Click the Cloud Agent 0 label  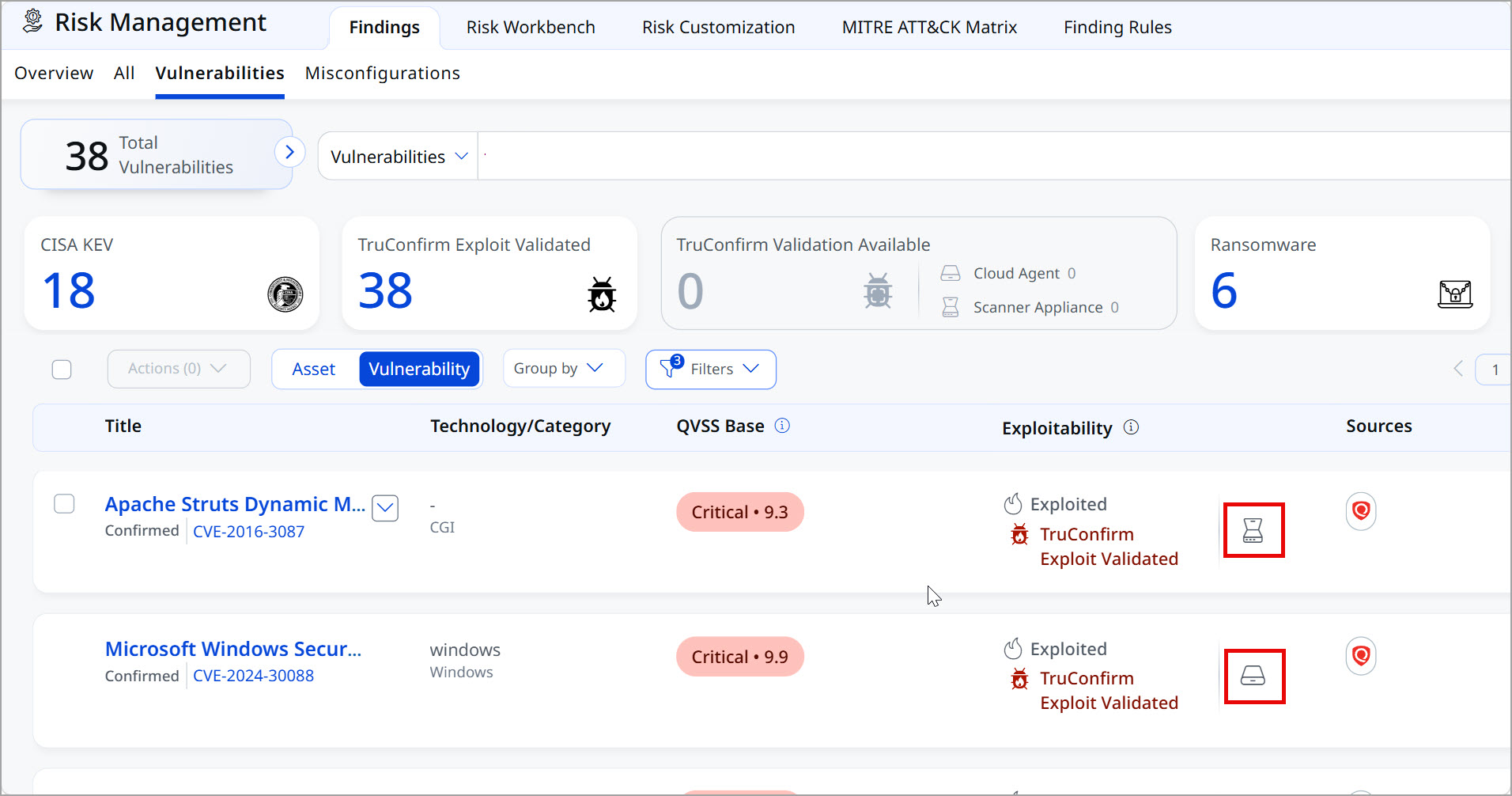tap(1025, 273)
